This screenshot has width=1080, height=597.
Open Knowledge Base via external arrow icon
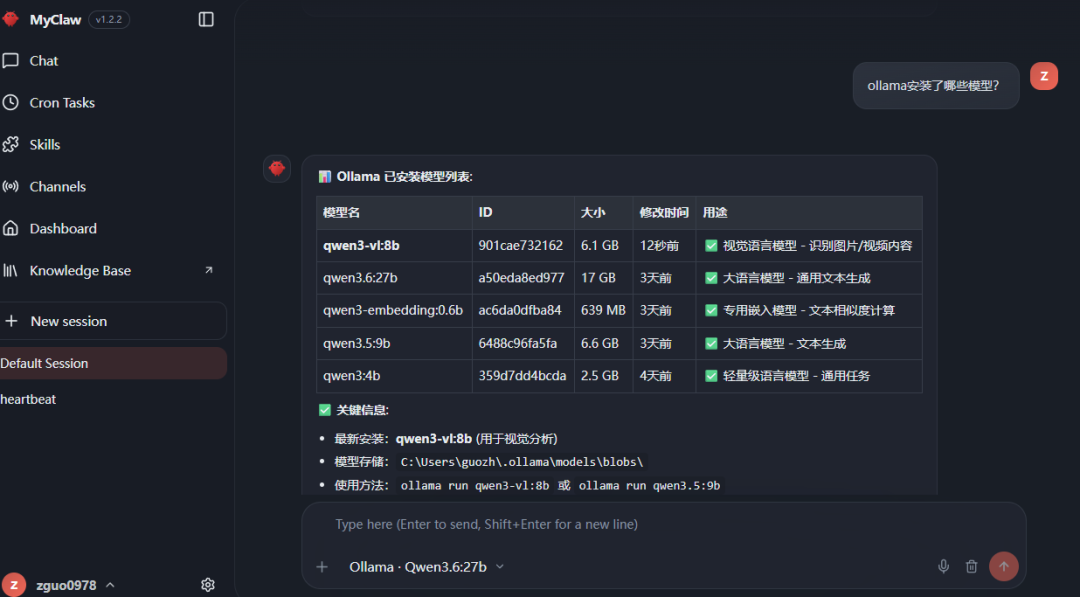[209, 270]
